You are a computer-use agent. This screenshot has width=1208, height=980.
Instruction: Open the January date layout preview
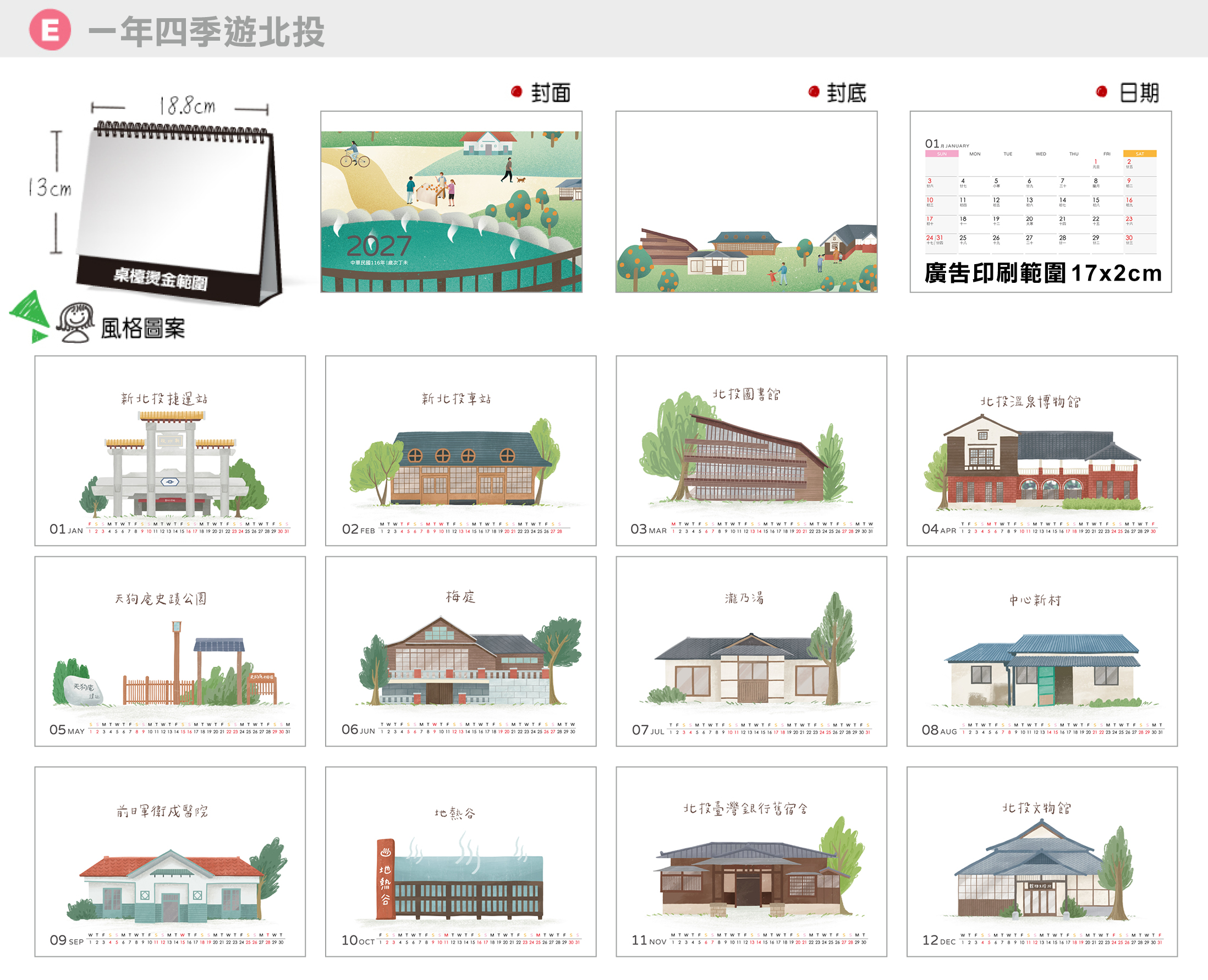pos(1041,201)
